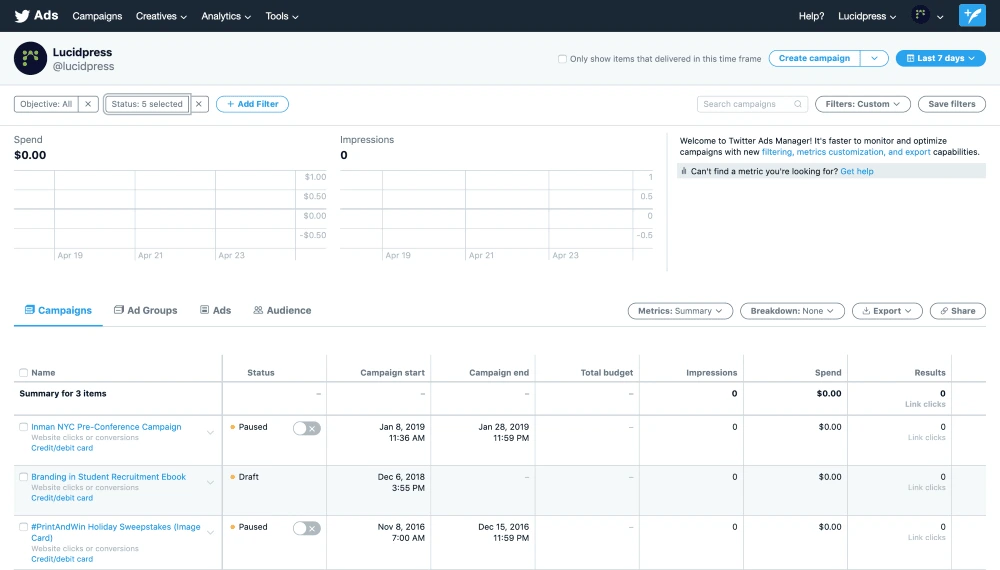Open the Filters: Custom dropdown
This screenshot has width=1000, height=570.
point(862,104)
